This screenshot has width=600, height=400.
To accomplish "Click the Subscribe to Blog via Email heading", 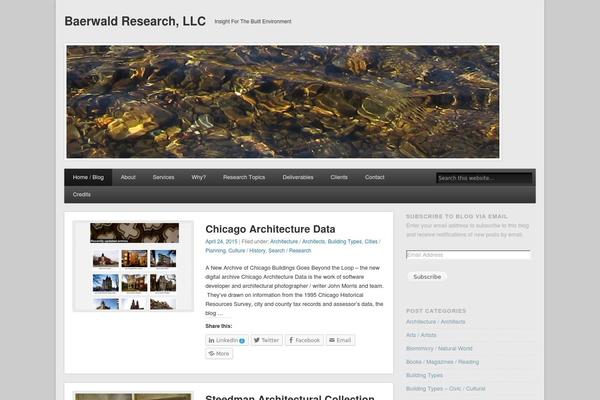I will 457,216.
